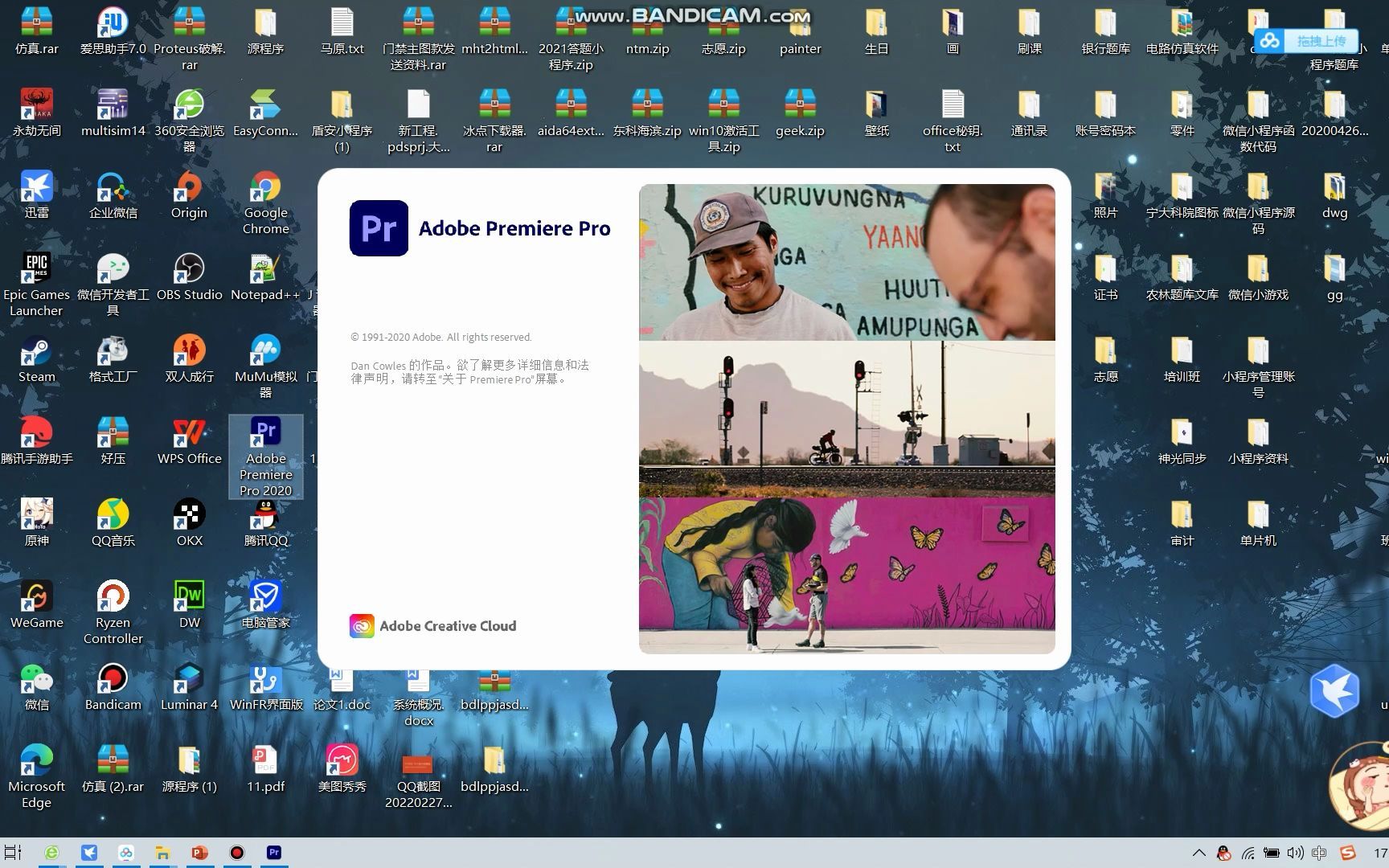Open the 永劫无间 game shortcut

[37, 113]
